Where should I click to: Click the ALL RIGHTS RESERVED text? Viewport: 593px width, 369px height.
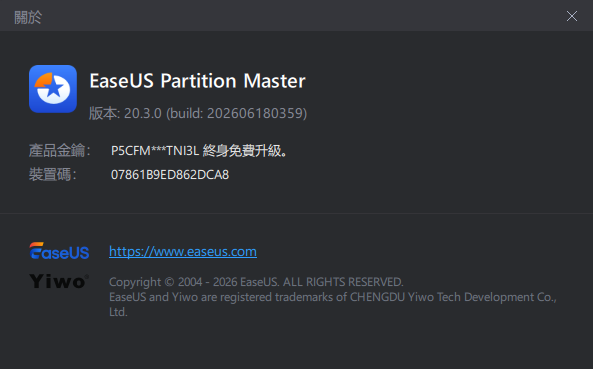(x=343, y=282)
